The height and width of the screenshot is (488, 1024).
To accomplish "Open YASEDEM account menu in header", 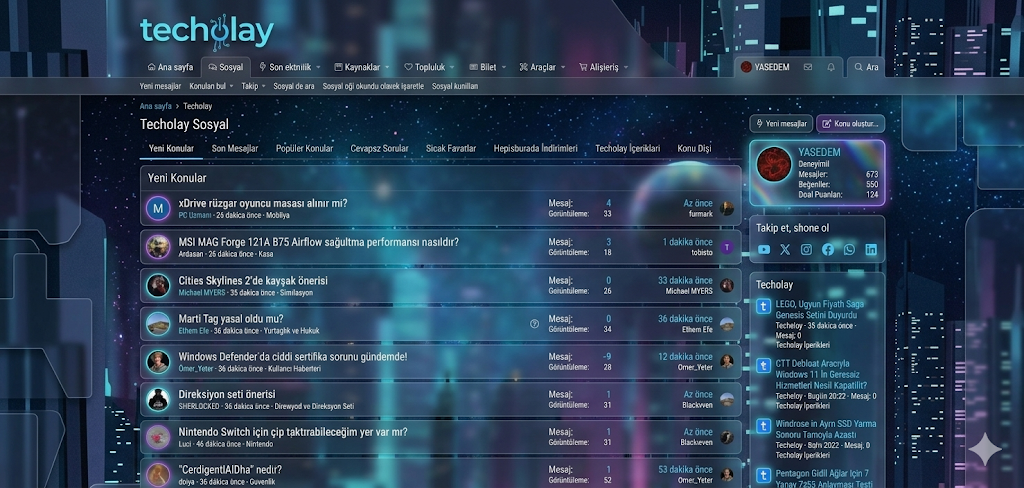I will [x=765, y=67].
